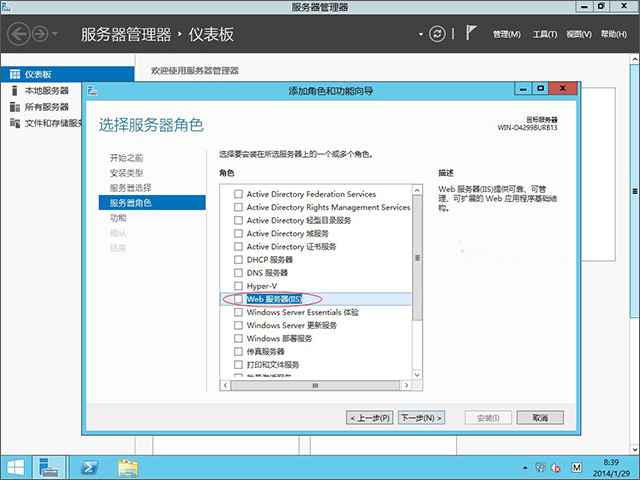
Task: Check Active Directory 证书服务
Action: pos(238,247)
